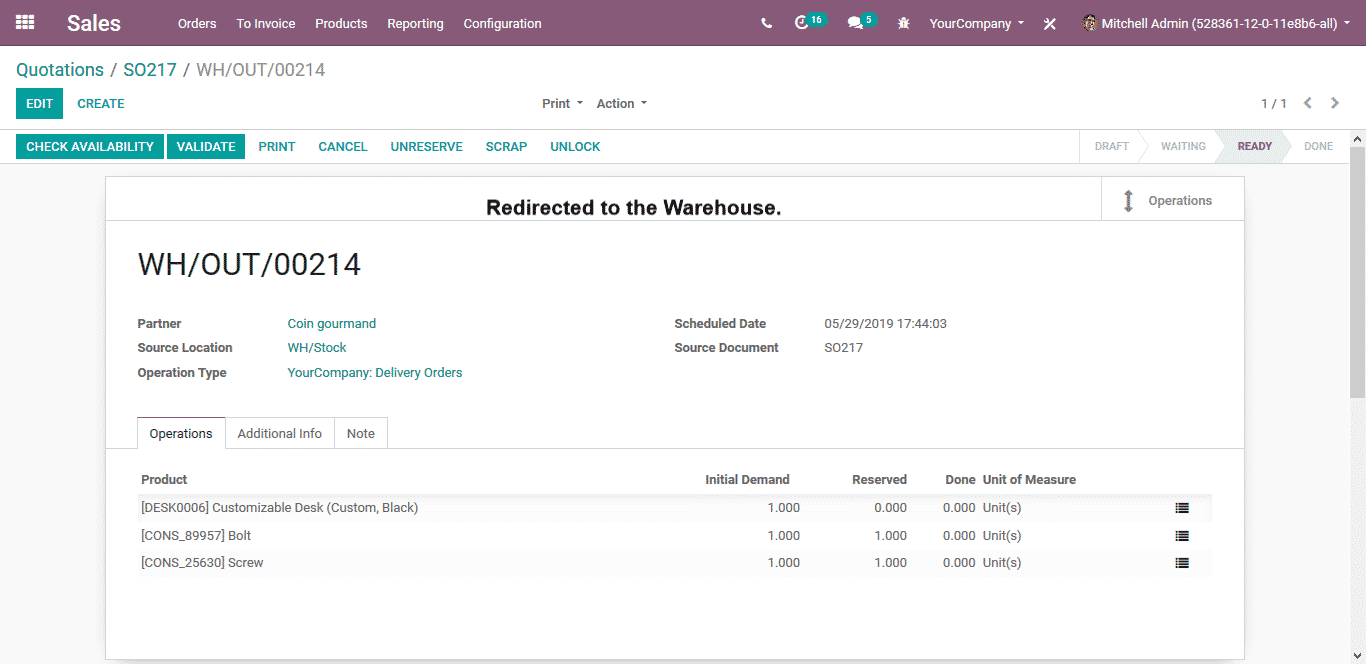Navigate to SO217 in breadcrumb
This screenshot has height=664, width=1366.
coord(150,70)
